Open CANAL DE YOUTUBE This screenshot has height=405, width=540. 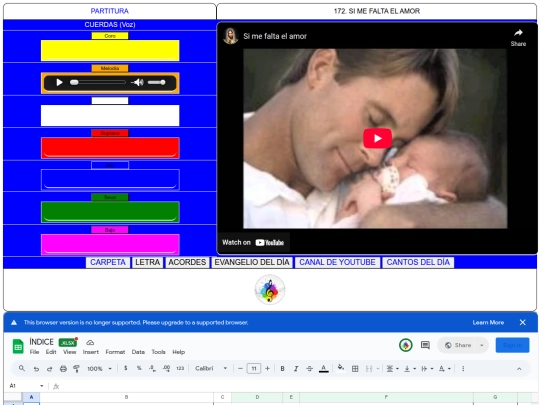coord(337,262)
